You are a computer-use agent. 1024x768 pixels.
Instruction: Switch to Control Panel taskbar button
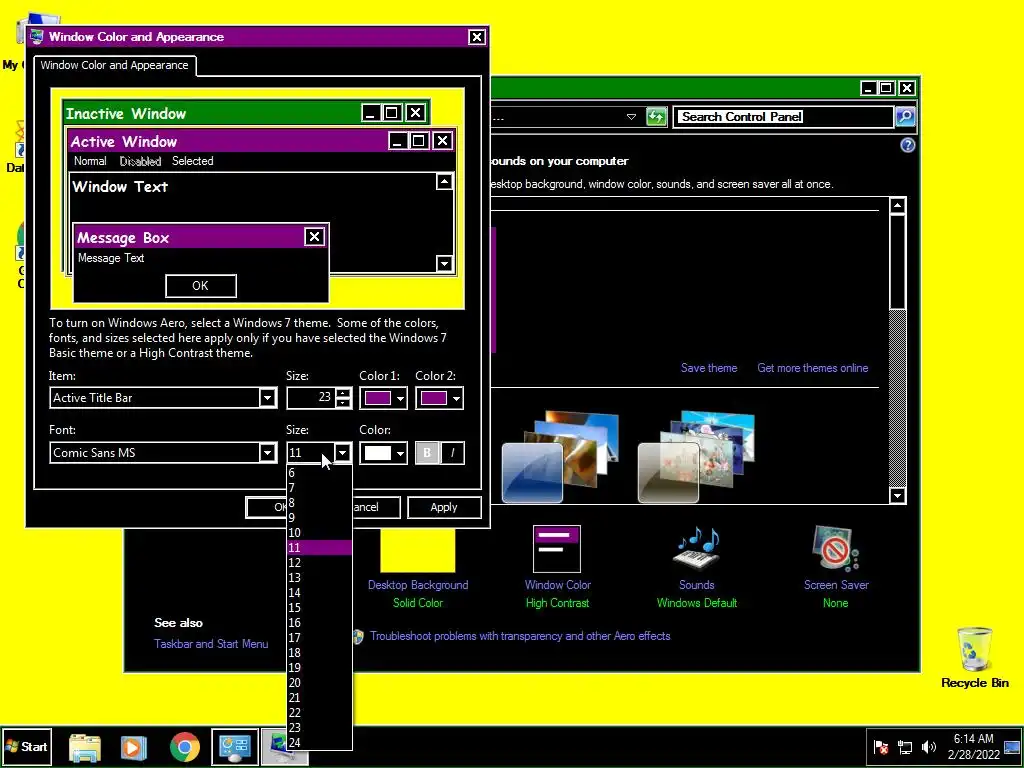point(234,747)
